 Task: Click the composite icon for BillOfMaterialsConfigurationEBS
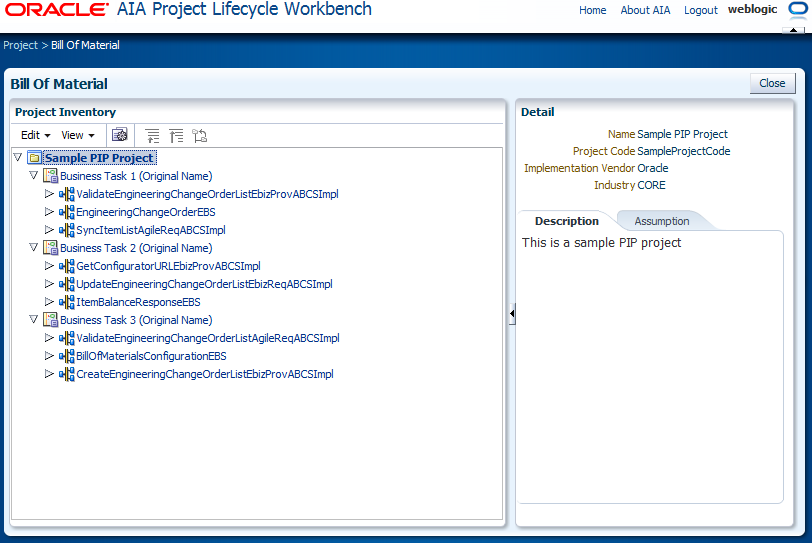point(66,356)
